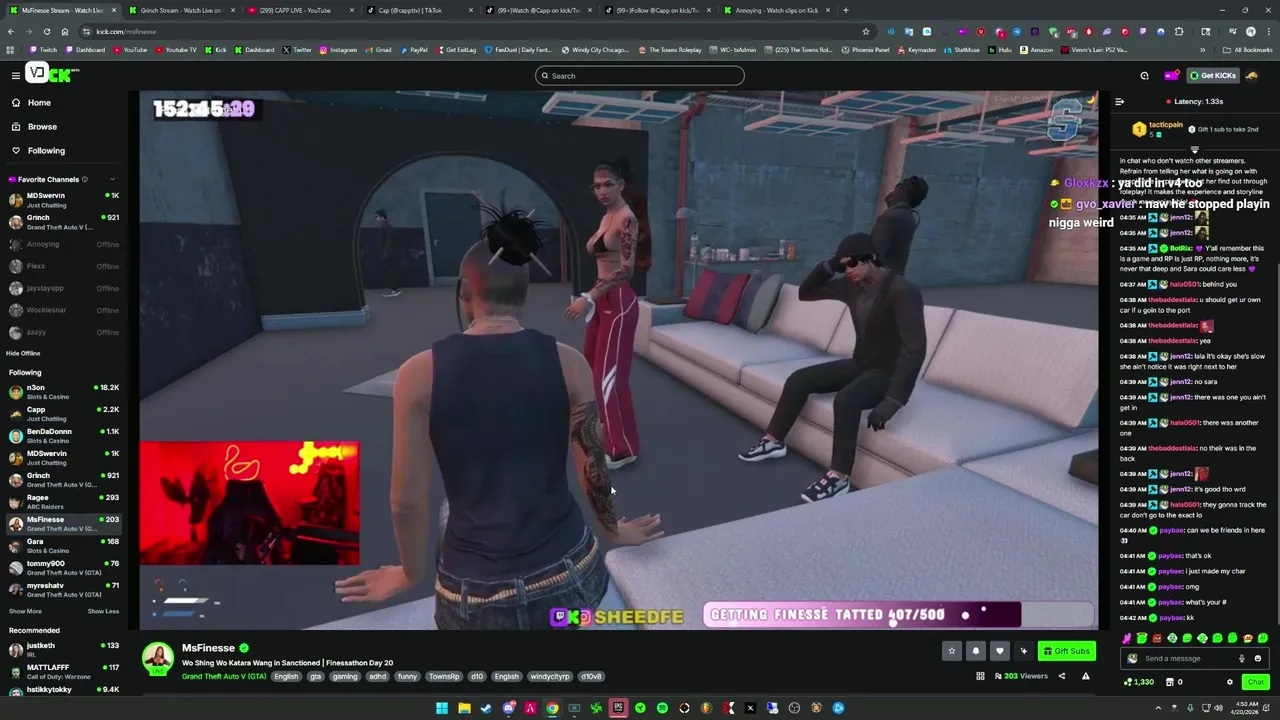Switch to Grinch Stream browser tab
This screenshot has height=720, width=1280.
tap(182, 10)
